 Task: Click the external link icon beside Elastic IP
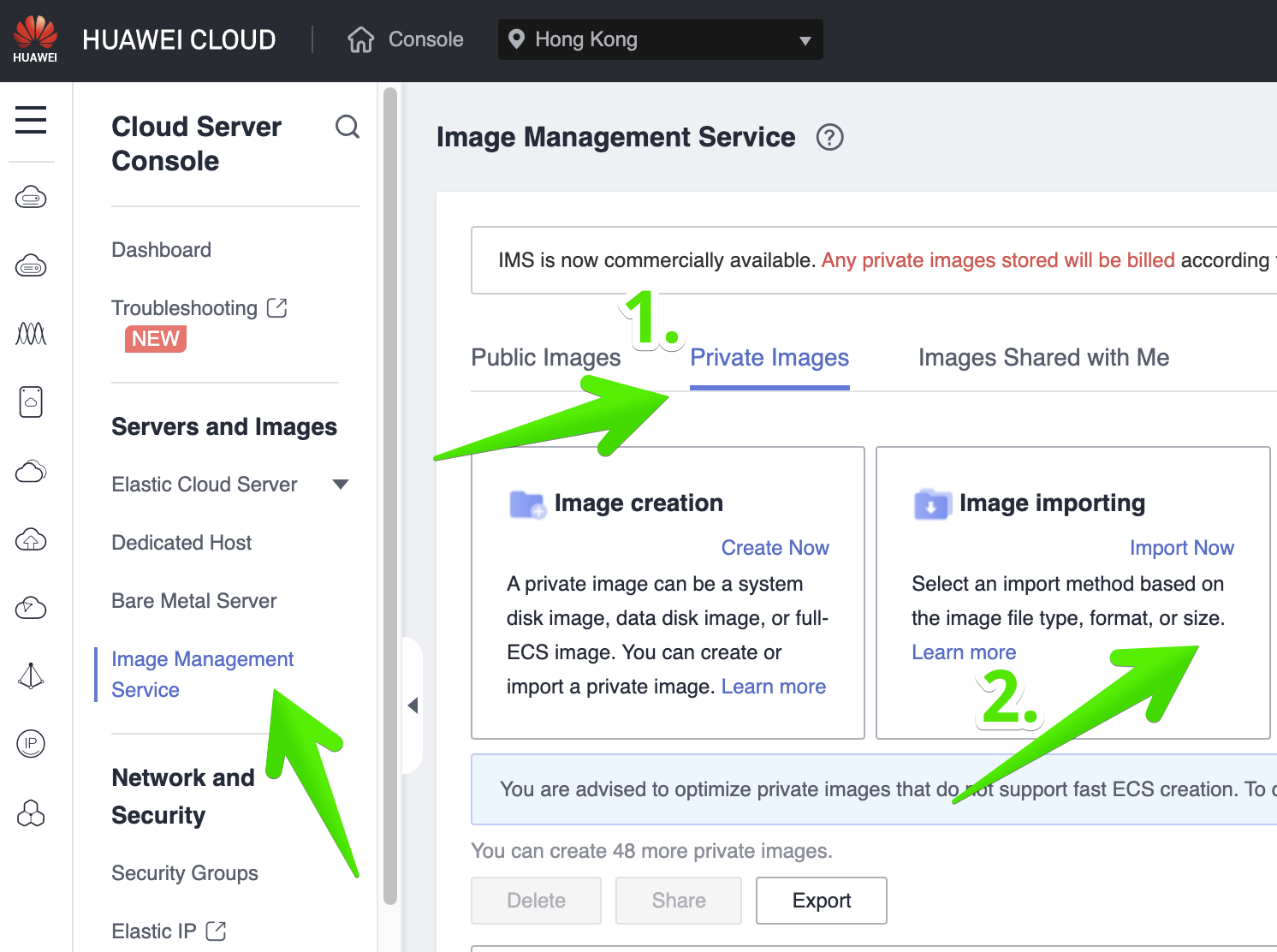coord(217,931)
